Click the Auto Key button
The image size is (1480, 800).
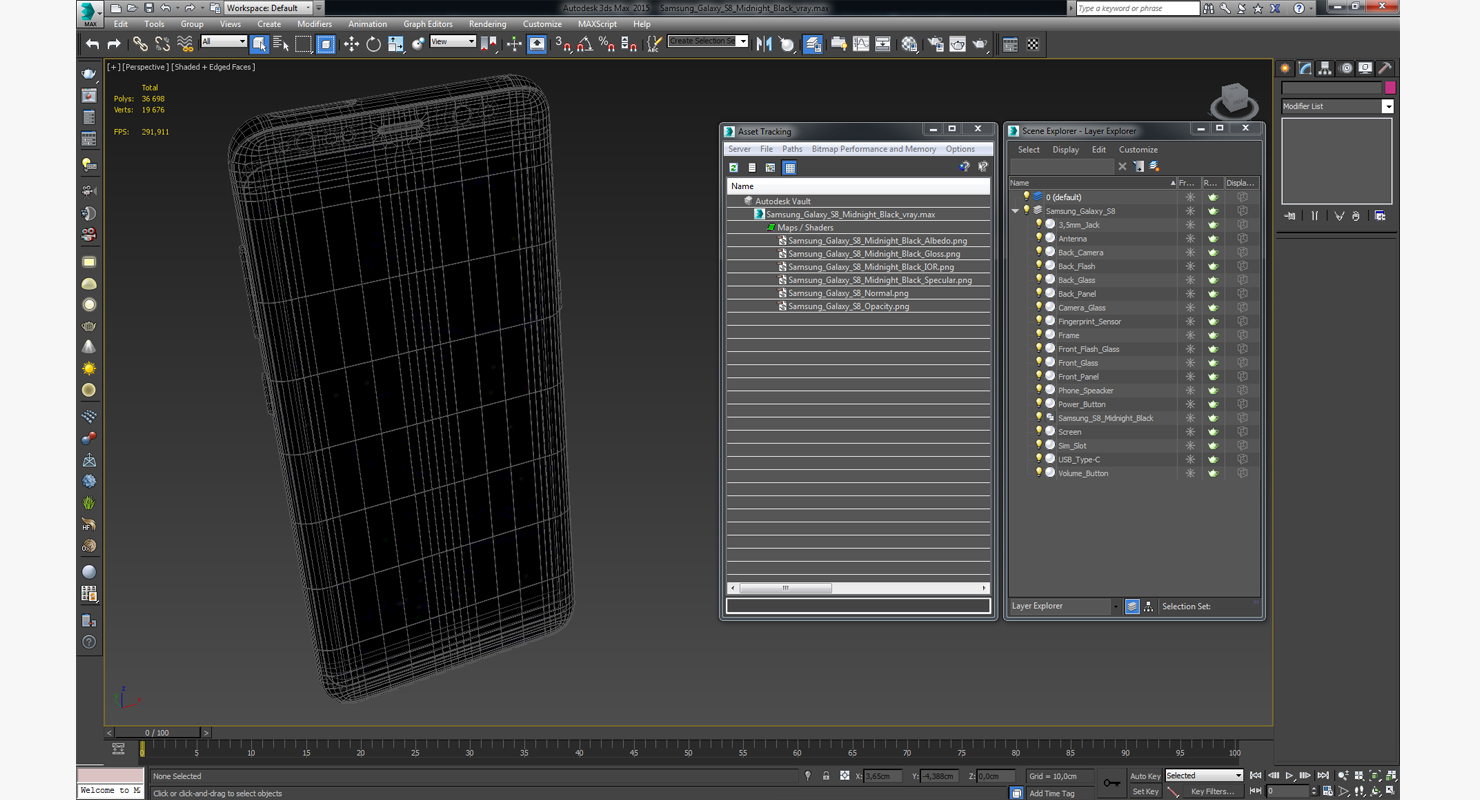(x=1145, y=776)
